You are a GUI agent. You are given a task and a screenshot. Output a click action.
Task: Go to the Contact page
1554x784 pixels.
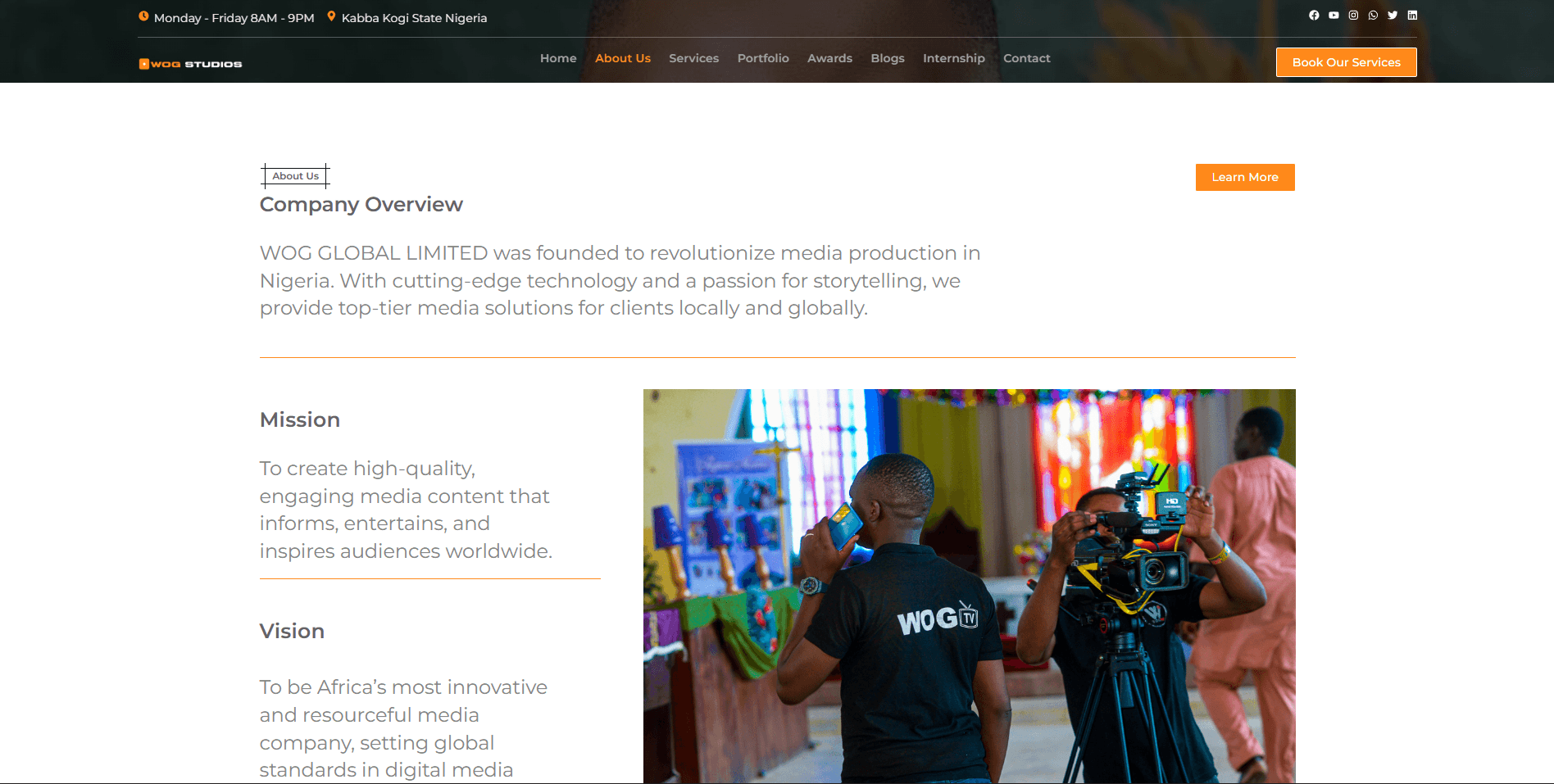1027,58
